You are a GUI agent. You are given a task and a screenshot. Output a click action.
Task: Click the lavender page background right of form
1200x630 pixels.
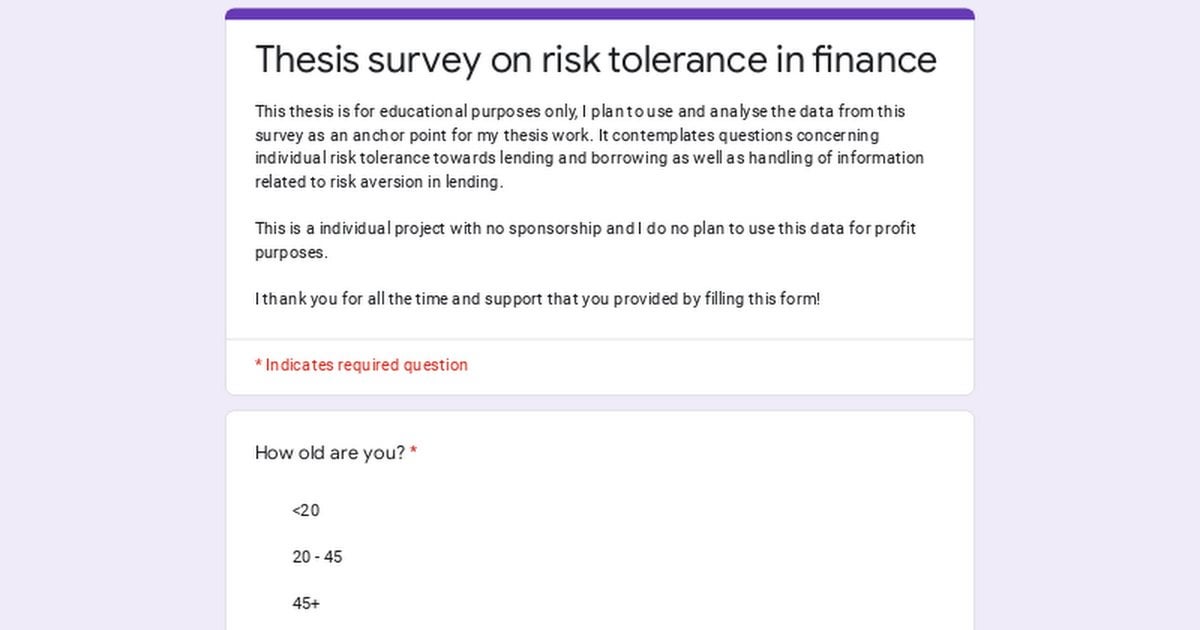tap(1087, 315)
